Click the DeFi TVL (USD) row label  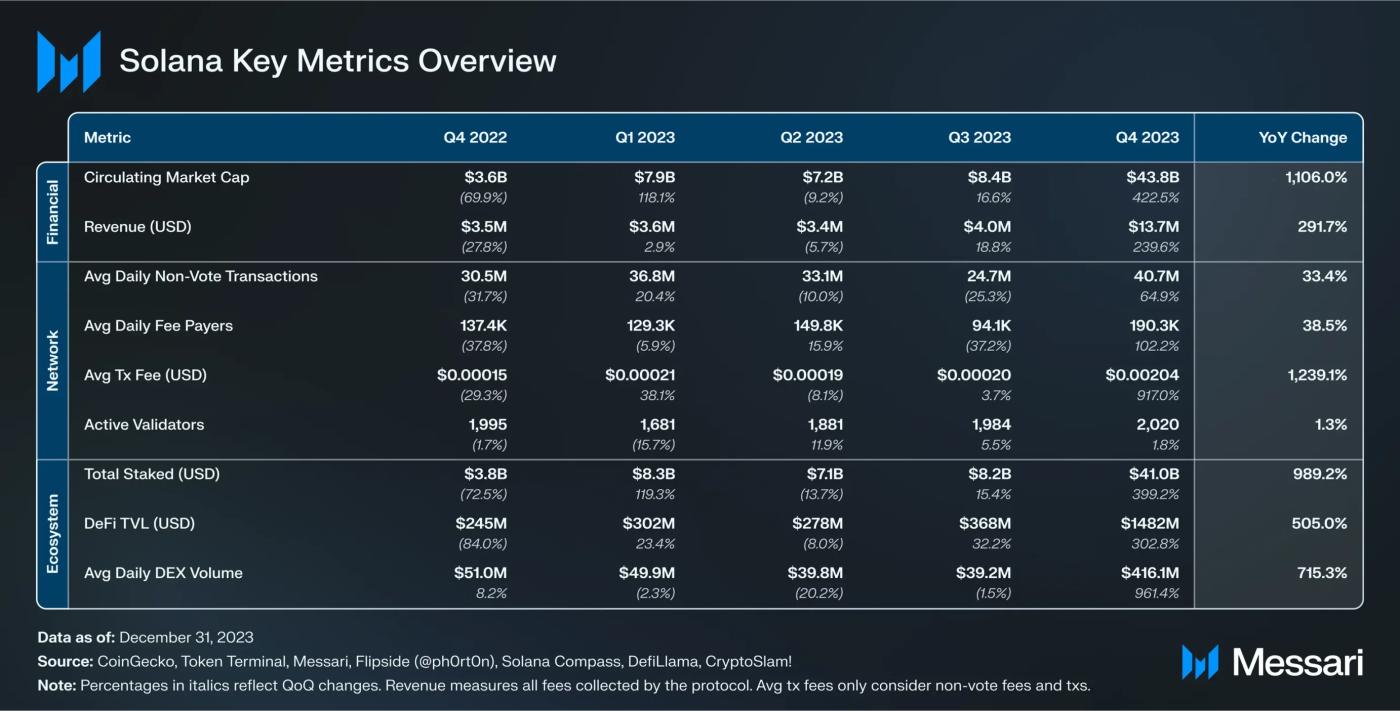(x=138, y=524)
